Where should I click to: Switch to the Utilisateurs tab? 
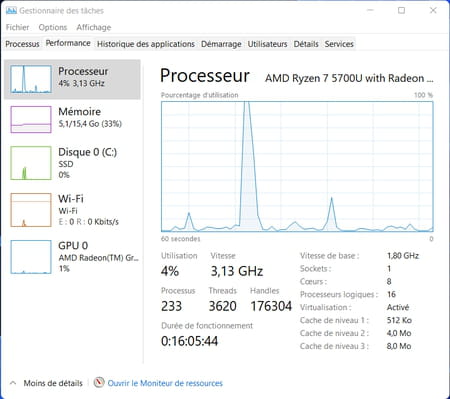(267, 44)
